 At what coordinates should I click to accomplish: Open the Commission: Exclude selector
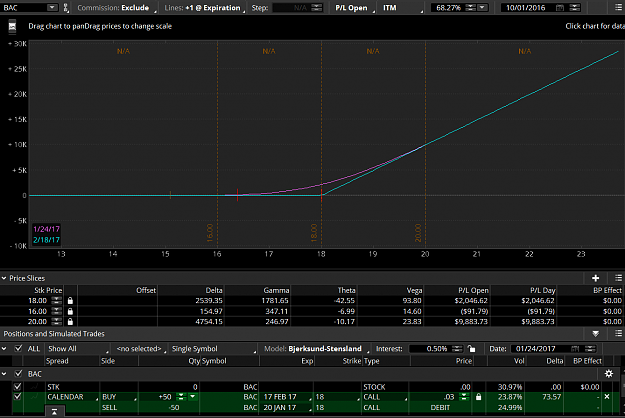point(116,8)
